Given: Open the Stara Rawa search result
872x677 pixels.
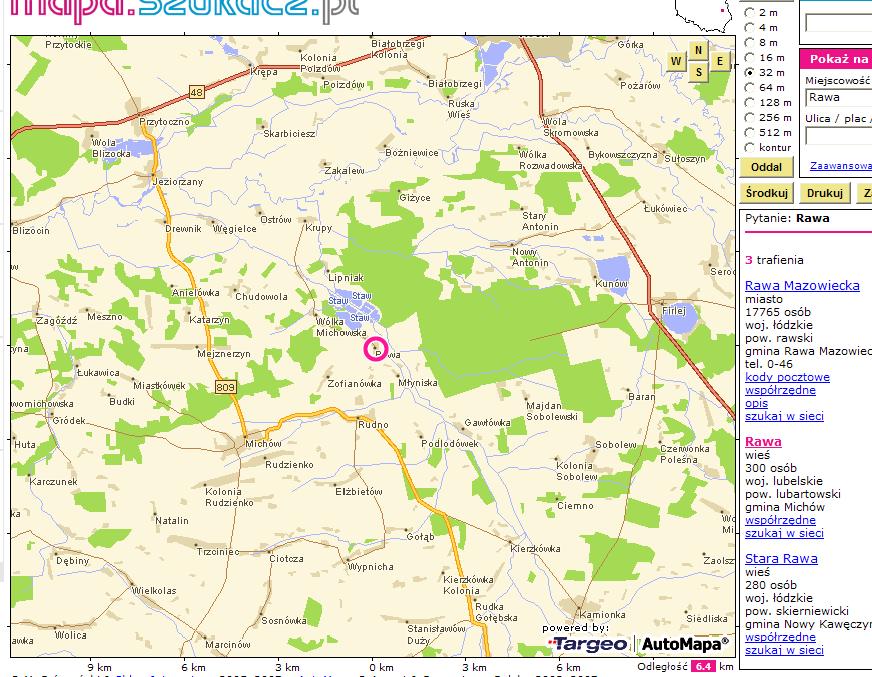Looking at the screenshot, I should [x=781, y=559].
